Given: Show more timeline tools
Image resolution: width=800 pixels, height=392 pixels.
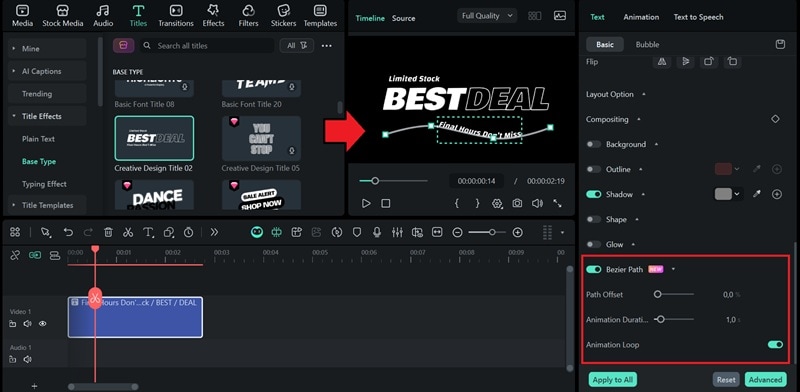Looking at the screenshot, I should coord(214,232).
